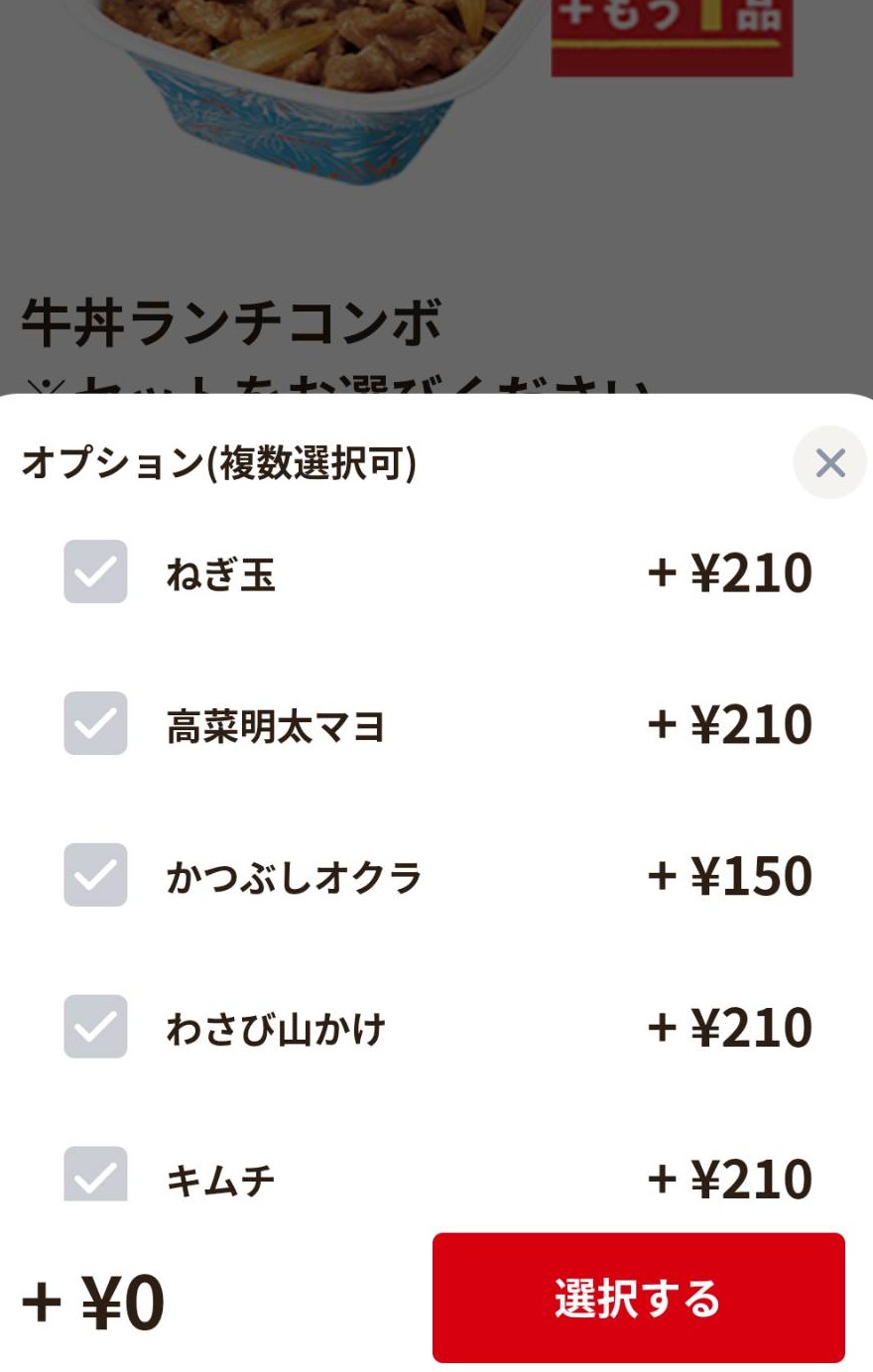The image size is (873, 1372).
Task: Tap the 牛丼ランチコンボ title
Action: coord(231,322)
